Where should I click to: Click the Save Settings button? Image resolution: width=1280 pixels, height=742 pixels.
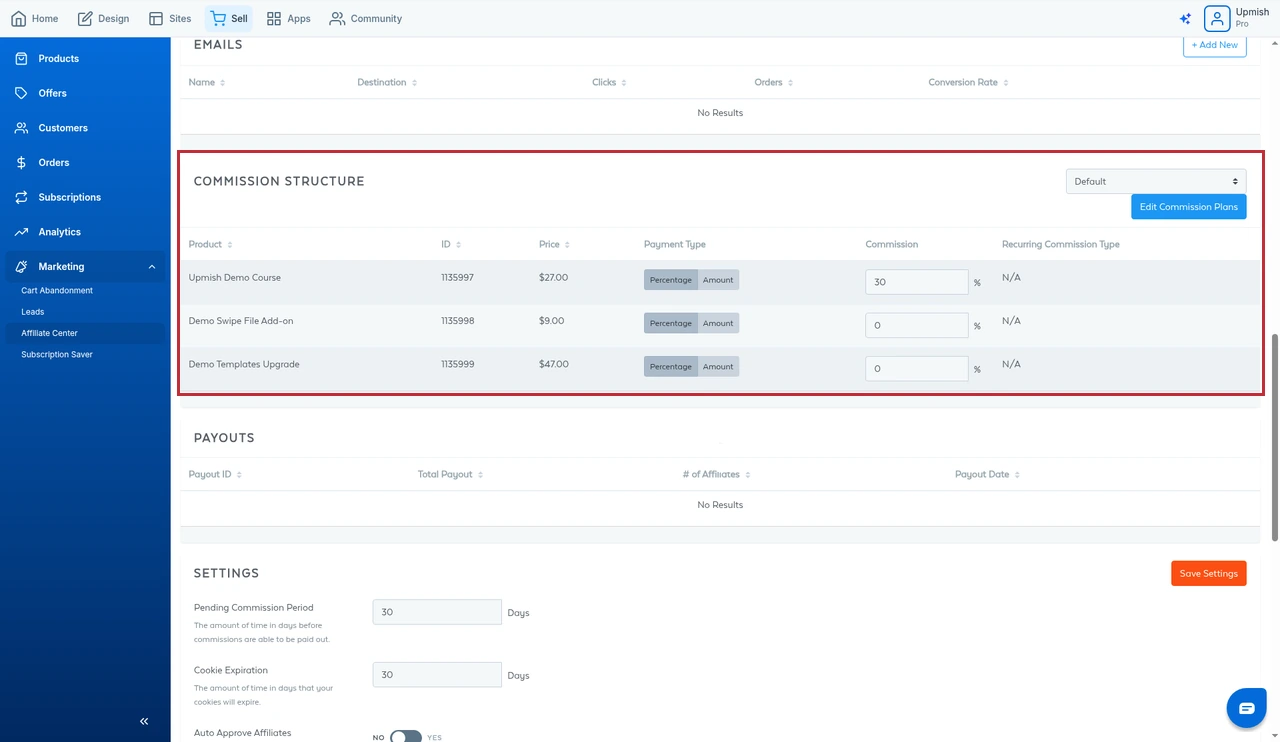1208,573
